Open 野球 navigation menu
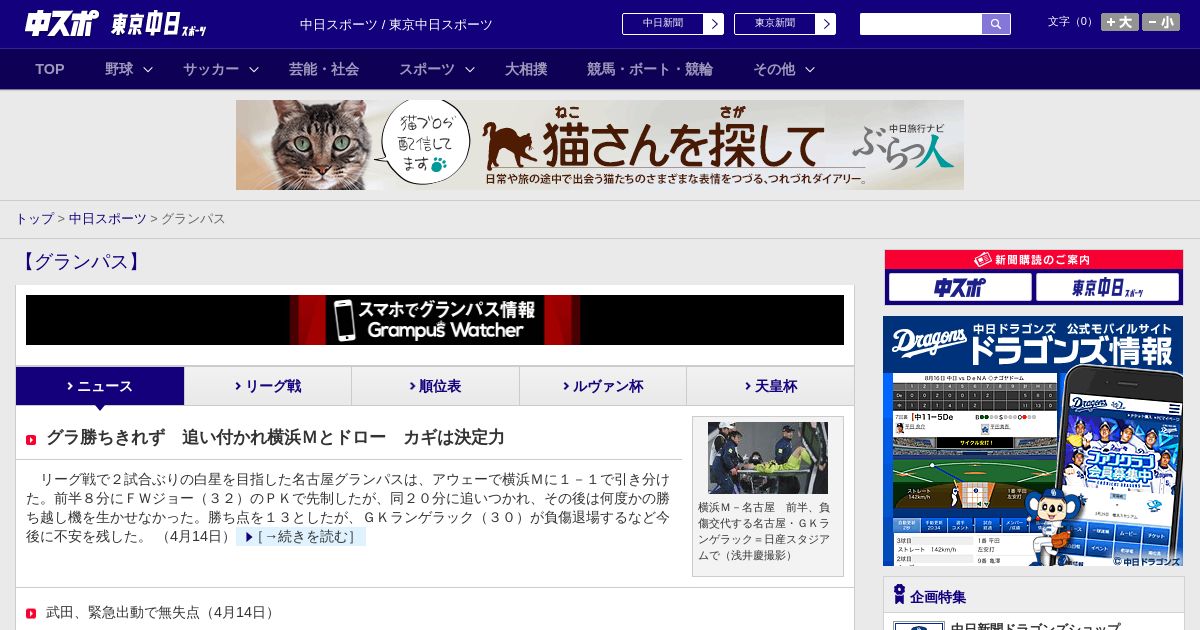The width and height of the screenshot is (1200, 630). (x=119, y=69)
